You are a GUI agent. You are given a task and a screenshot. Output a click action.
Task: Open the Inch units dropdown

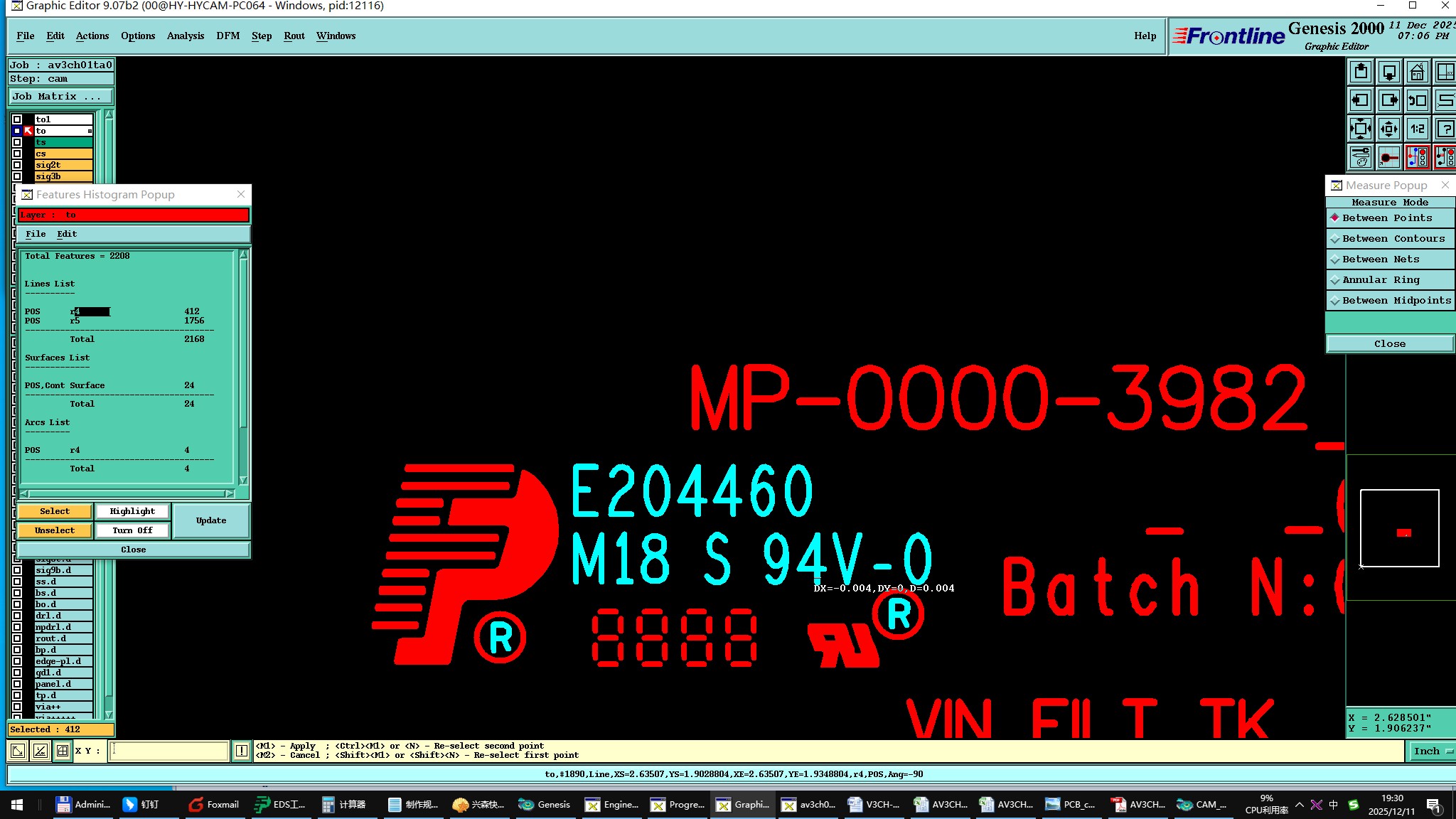point(1430,751)
